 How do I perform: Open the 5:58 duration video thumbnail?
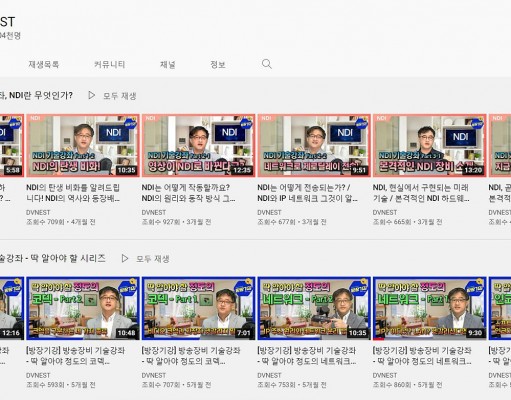point(12,145)
